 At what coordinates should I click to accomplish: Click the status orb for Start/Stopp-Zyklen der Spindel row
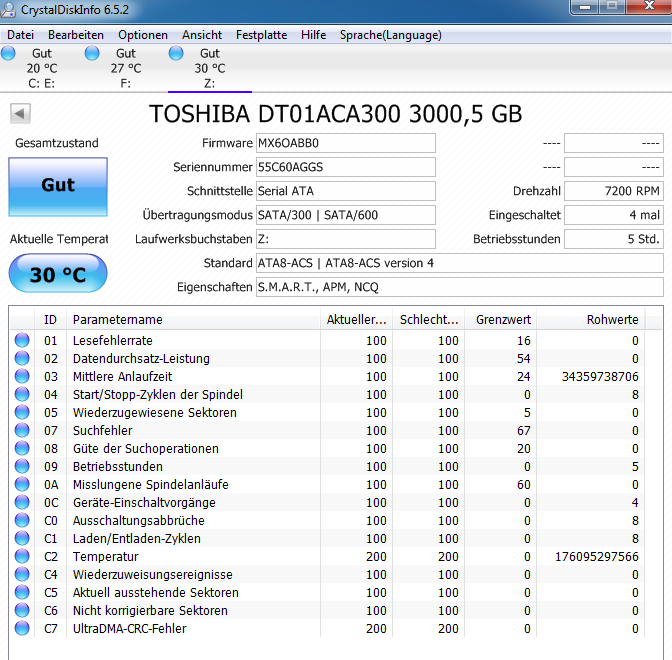pos(22,394)
